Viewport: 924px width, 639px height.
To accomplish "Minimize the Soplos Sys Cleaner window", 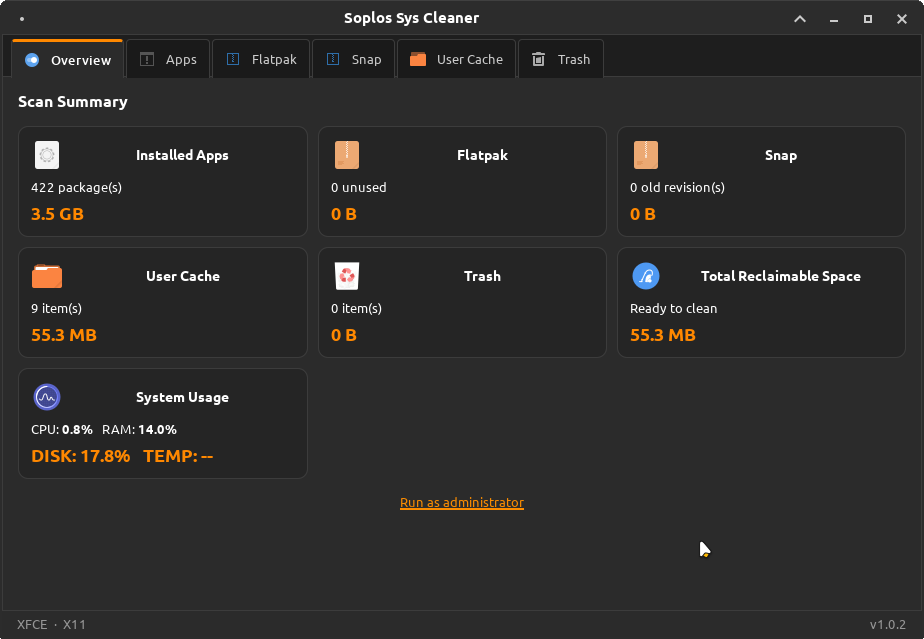I will [x=834, y=19].
